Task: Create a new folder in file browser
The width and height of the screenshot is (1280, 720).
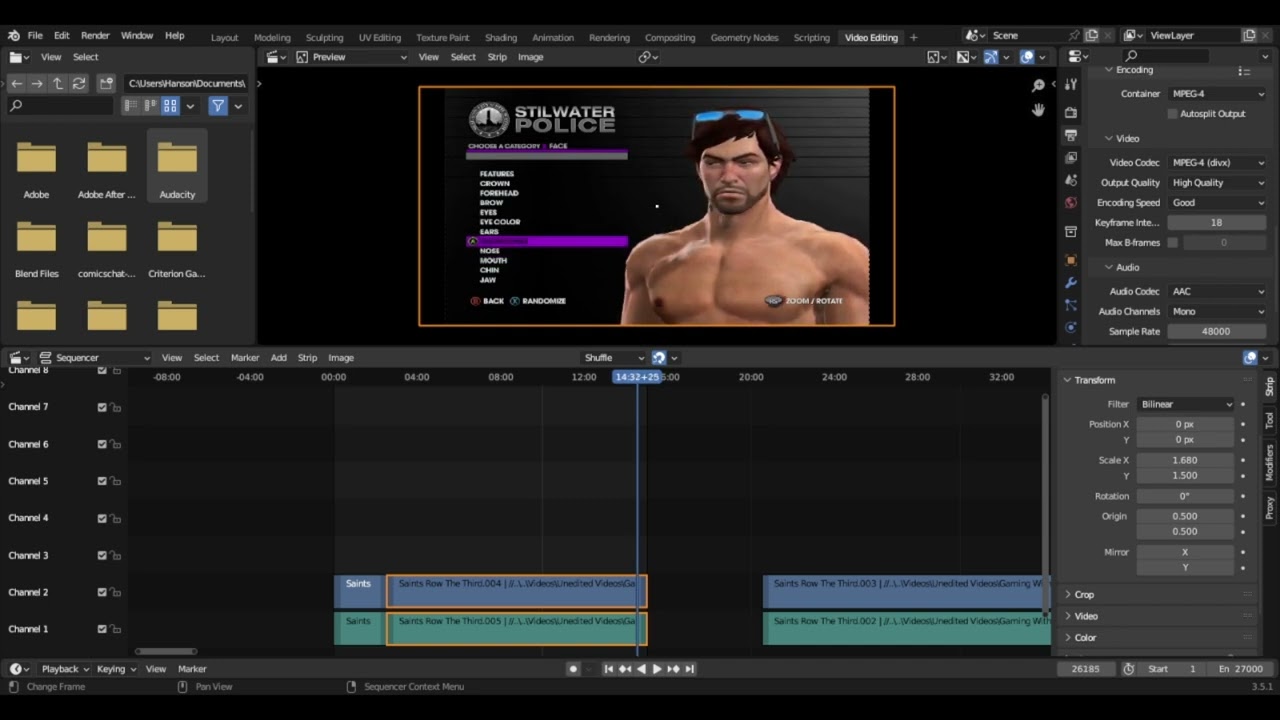Action: [x=105, y=84]
